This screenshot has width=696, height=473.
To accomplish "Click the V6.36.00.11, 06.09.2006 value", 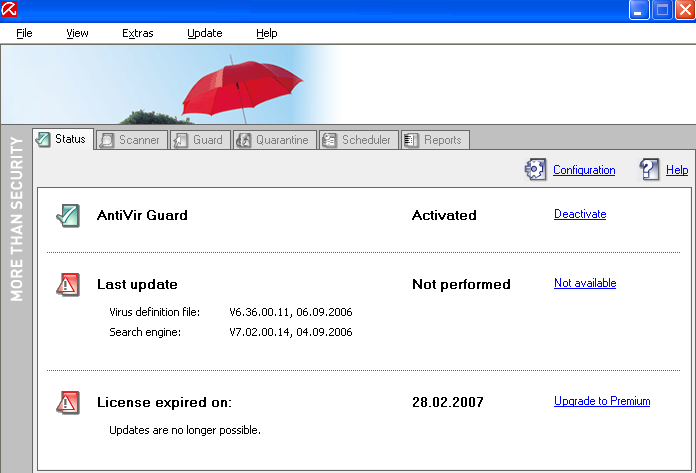I will coord(291,312).
